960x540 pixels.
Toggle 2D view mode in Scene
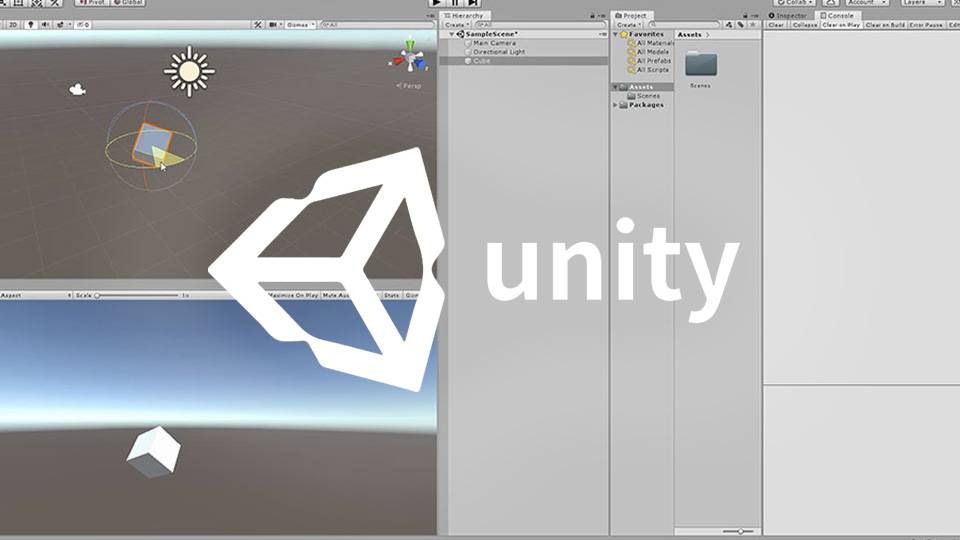coord(13,25)
